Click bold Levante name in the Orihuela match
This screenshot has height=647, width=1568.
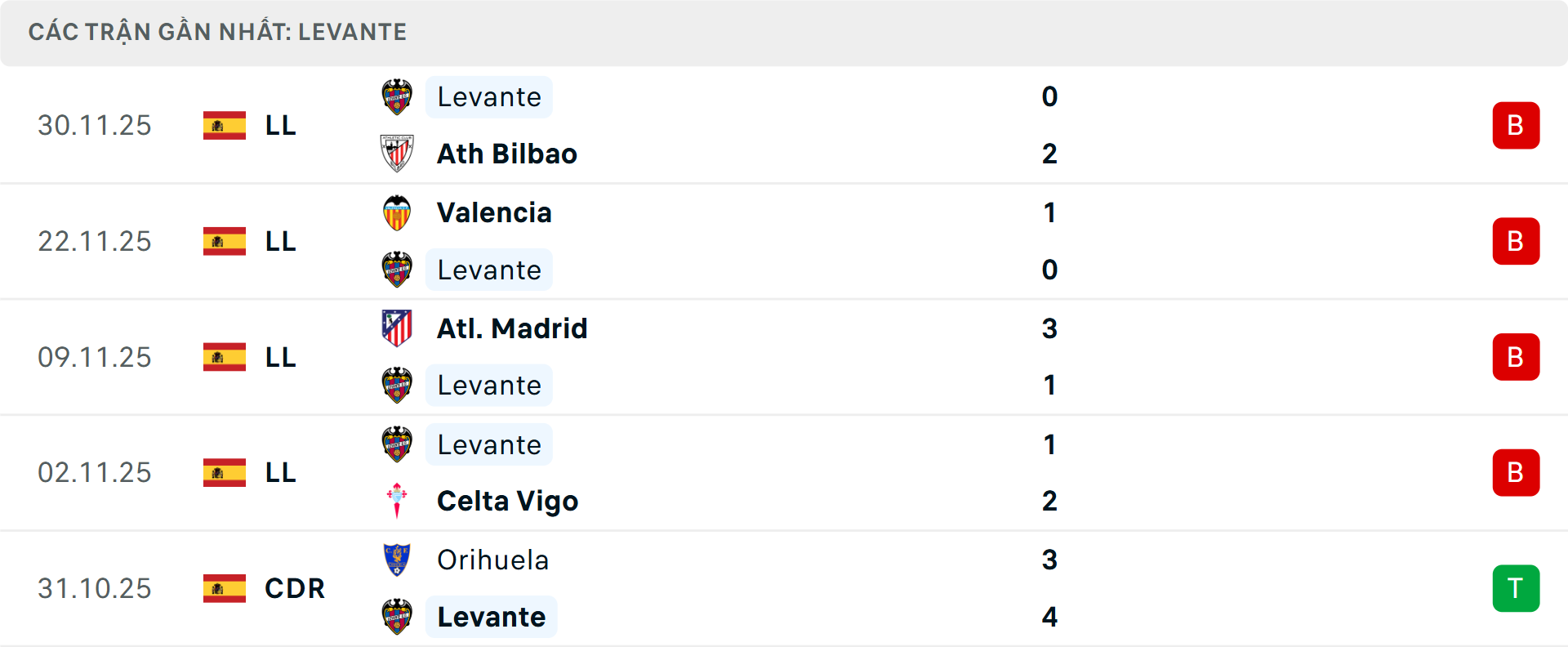491,617
